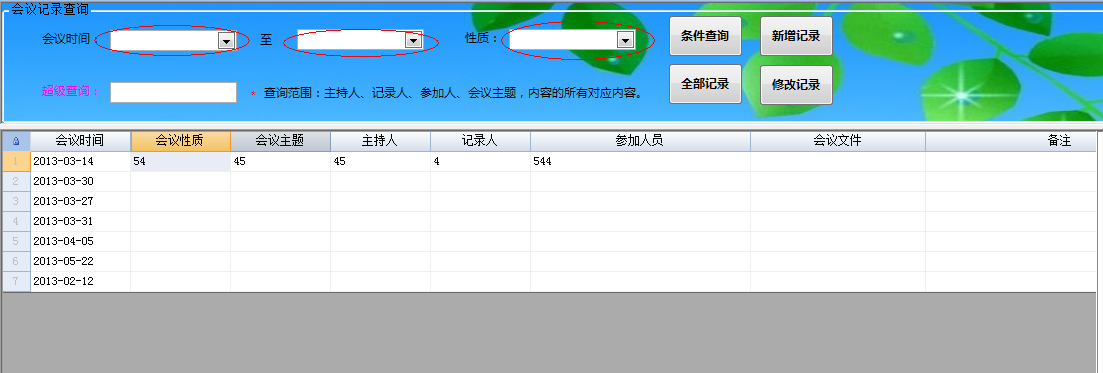Expand the 性质 combo box arrow
The height and width of the screenshot is (373, 1103).
(625, 41)
